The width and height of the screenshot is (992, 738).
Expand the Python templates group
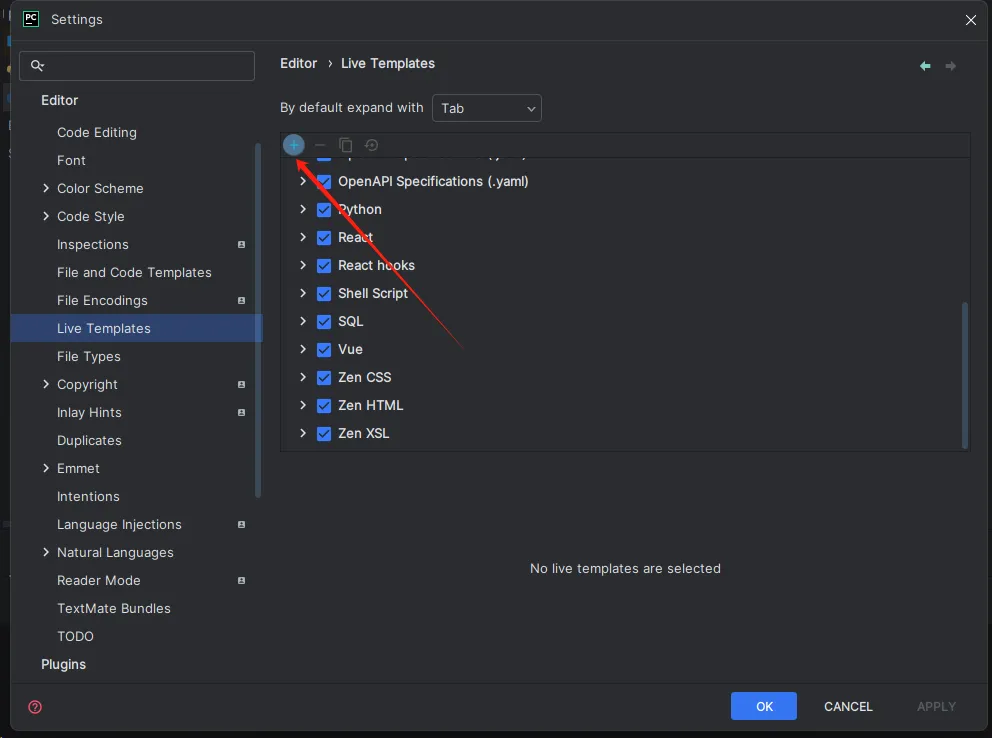click(303, 209)
